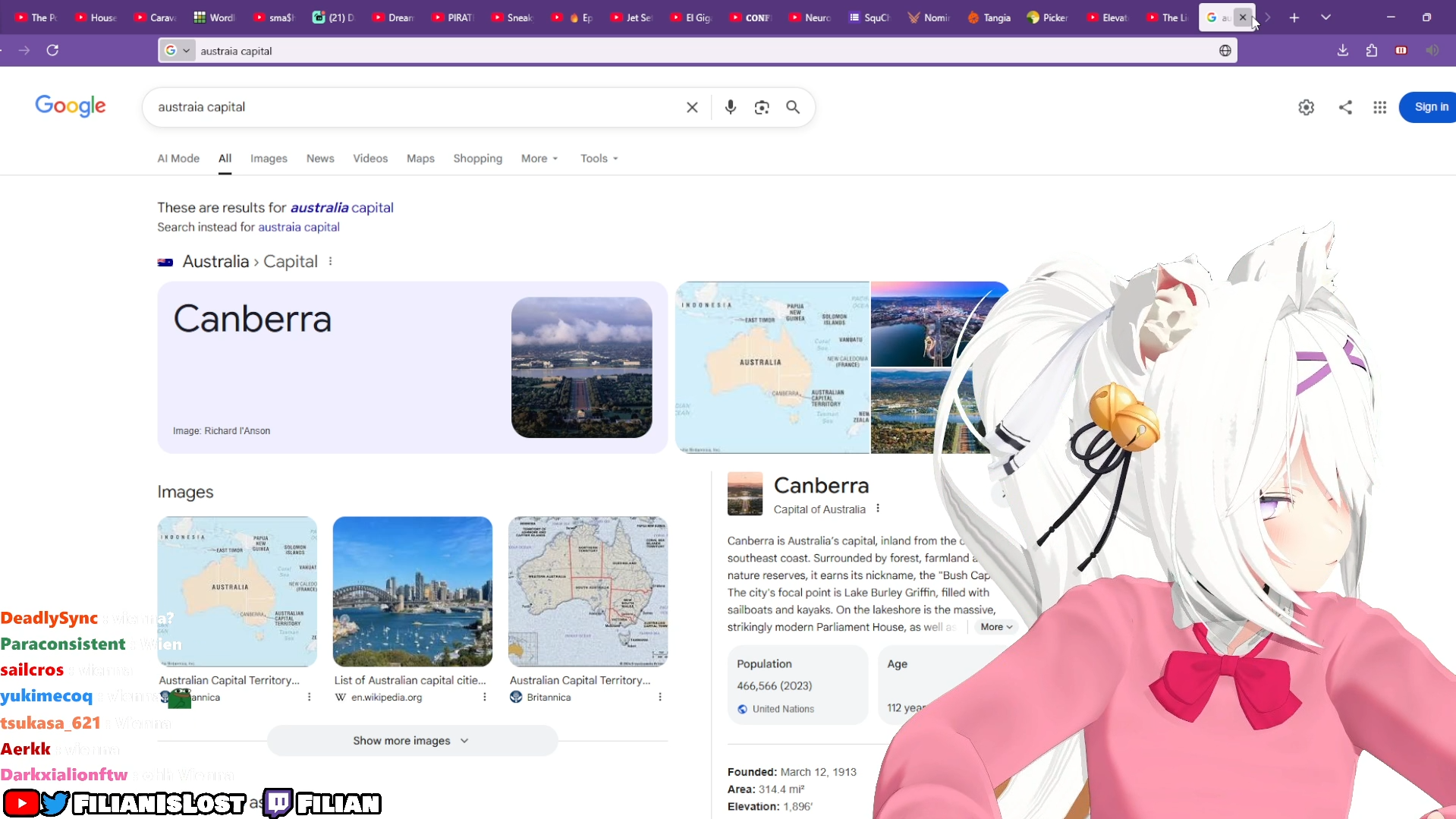1456x819 pixels.
Task: Click the Sign in button
Action: pos(1429,107)
